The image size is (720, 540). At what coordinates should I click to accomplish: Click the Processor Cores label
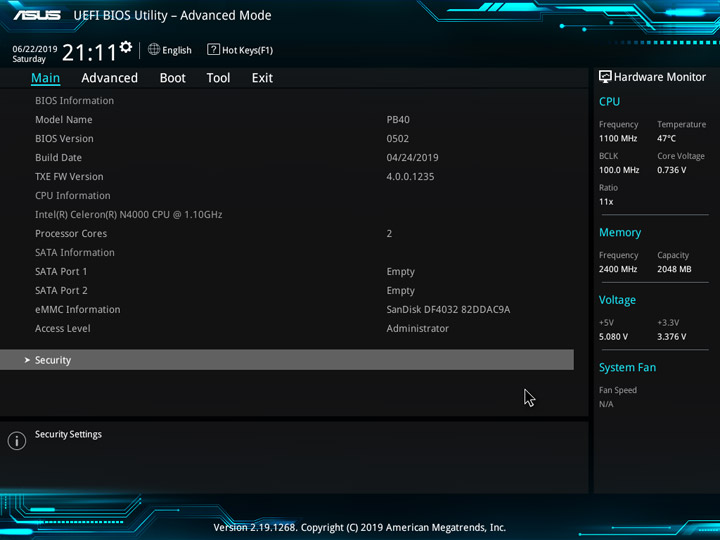point(71,233)
